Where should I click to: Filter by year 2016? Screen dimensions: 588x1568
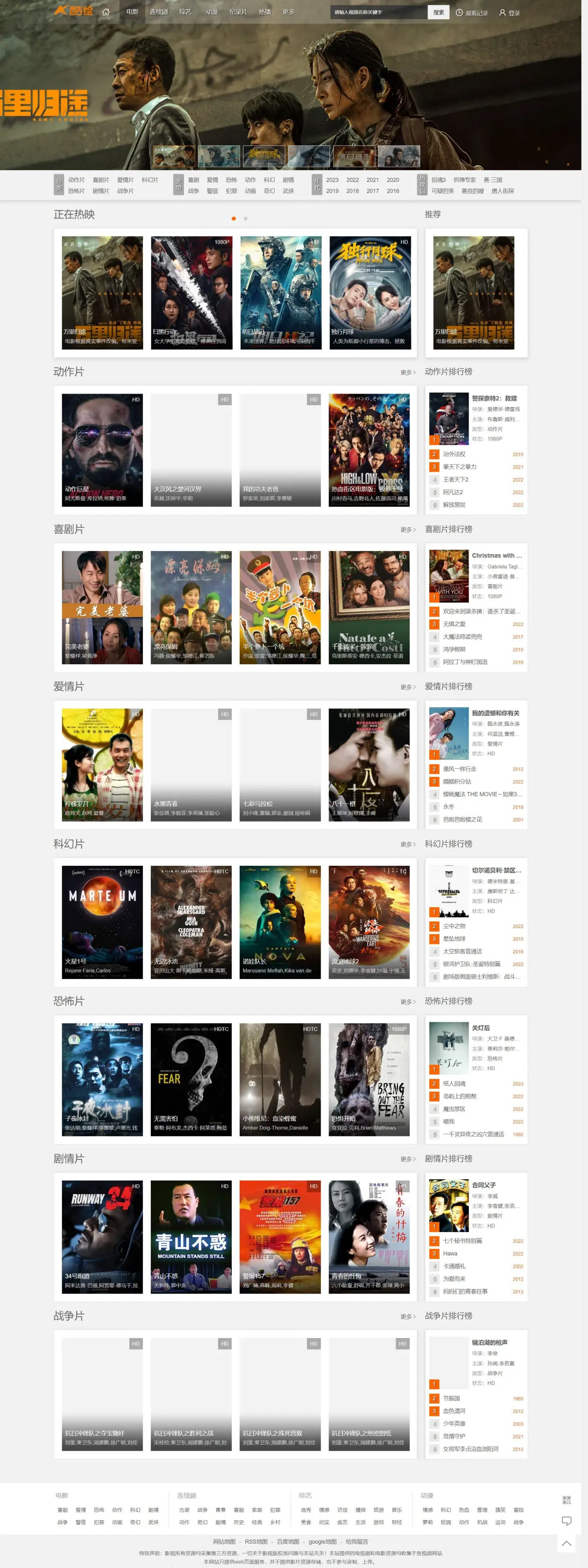tap(393, 191)
